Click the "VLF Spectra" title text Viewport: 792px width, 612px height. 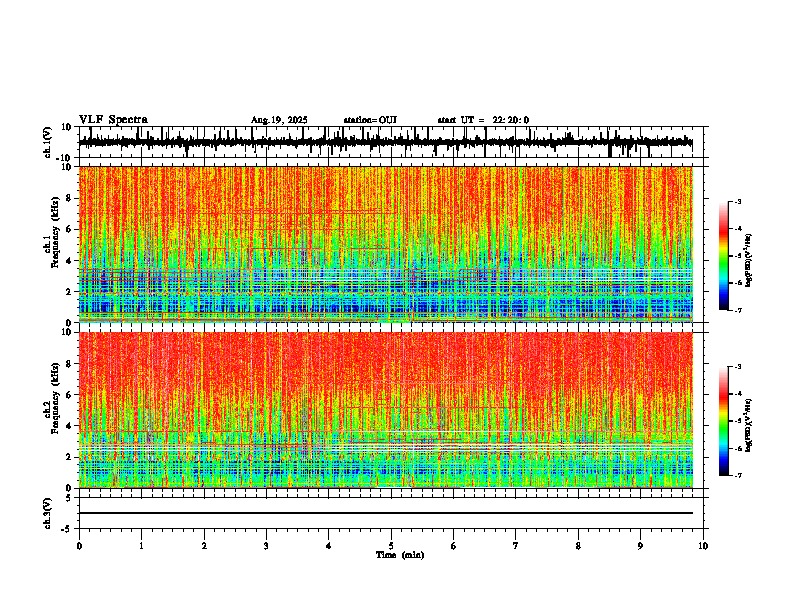click(x=113, y=120)
